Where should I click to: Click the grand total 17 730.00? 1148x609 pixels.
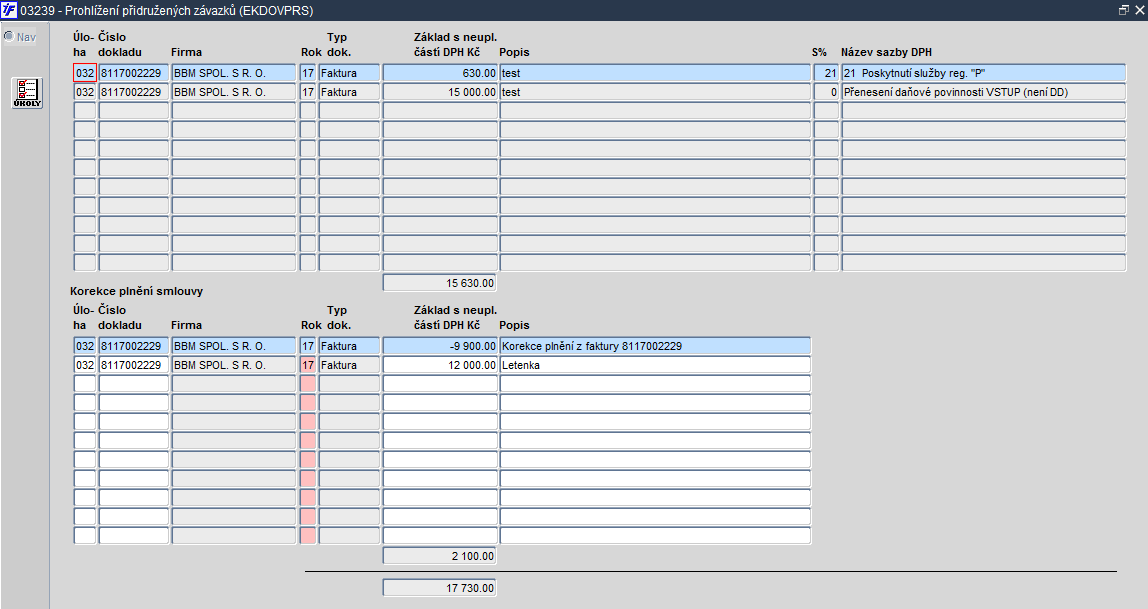[x=439, y=588]
